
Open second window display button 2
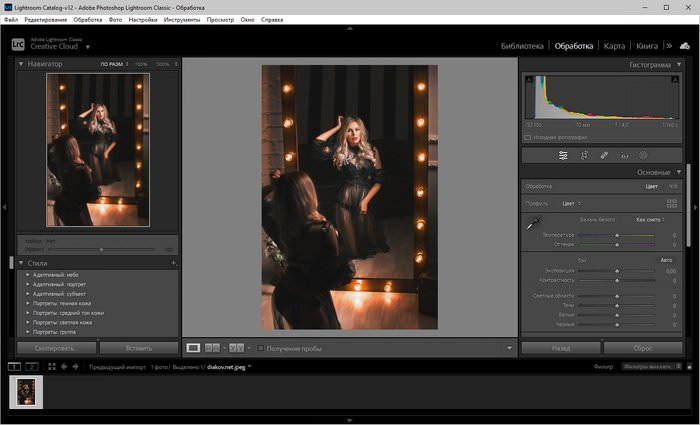click(x=32, y=367)
